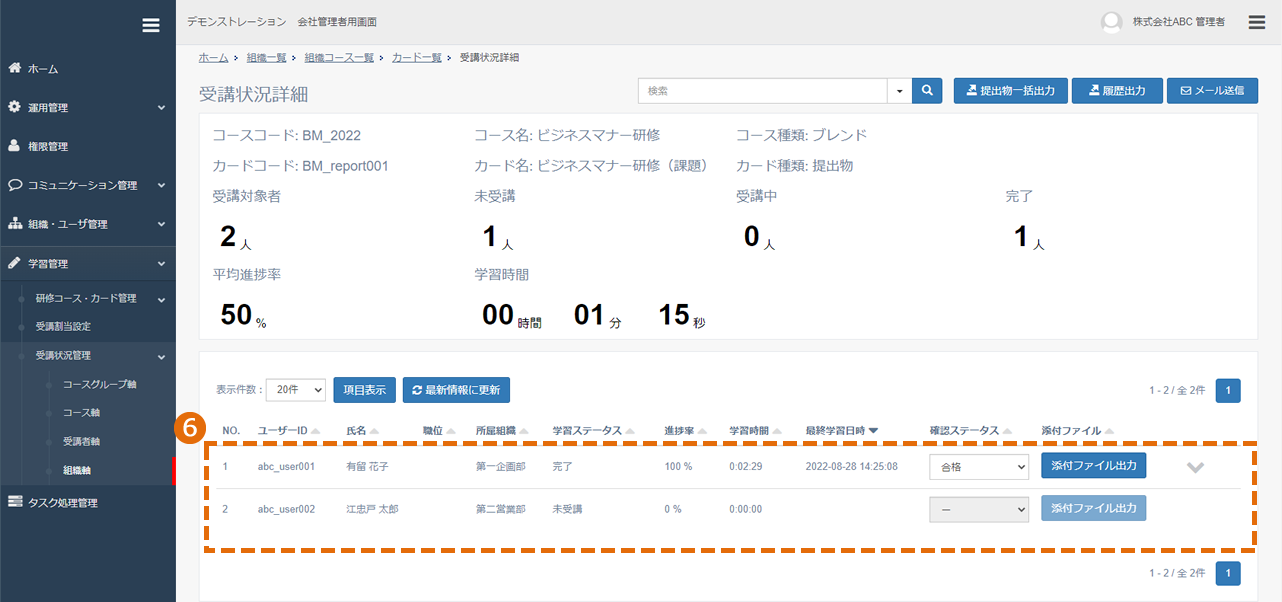
Task: Sort by 確認ステータス column header
Action: pos(971,431)
